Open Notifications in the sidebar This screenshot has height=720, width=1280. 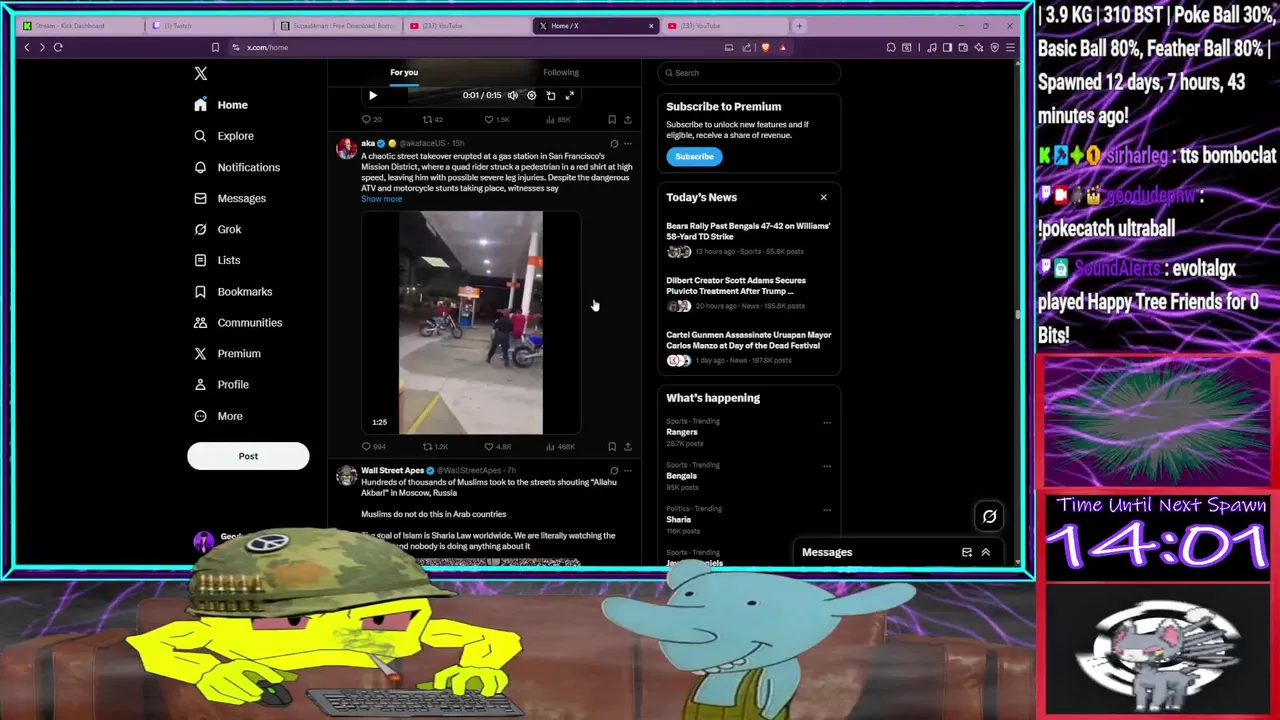(237, 167)
